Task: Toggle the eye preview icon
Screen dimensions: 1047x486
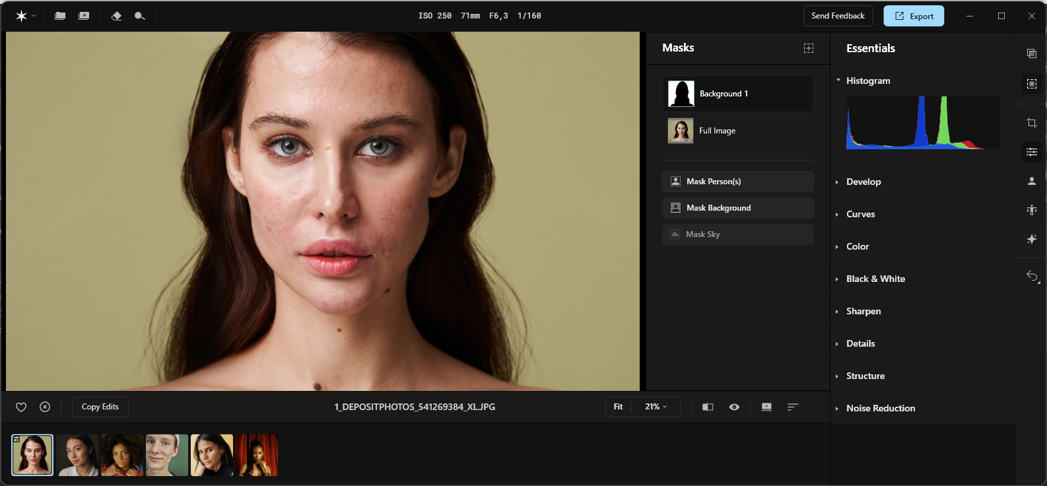Action: pos(734,407)
